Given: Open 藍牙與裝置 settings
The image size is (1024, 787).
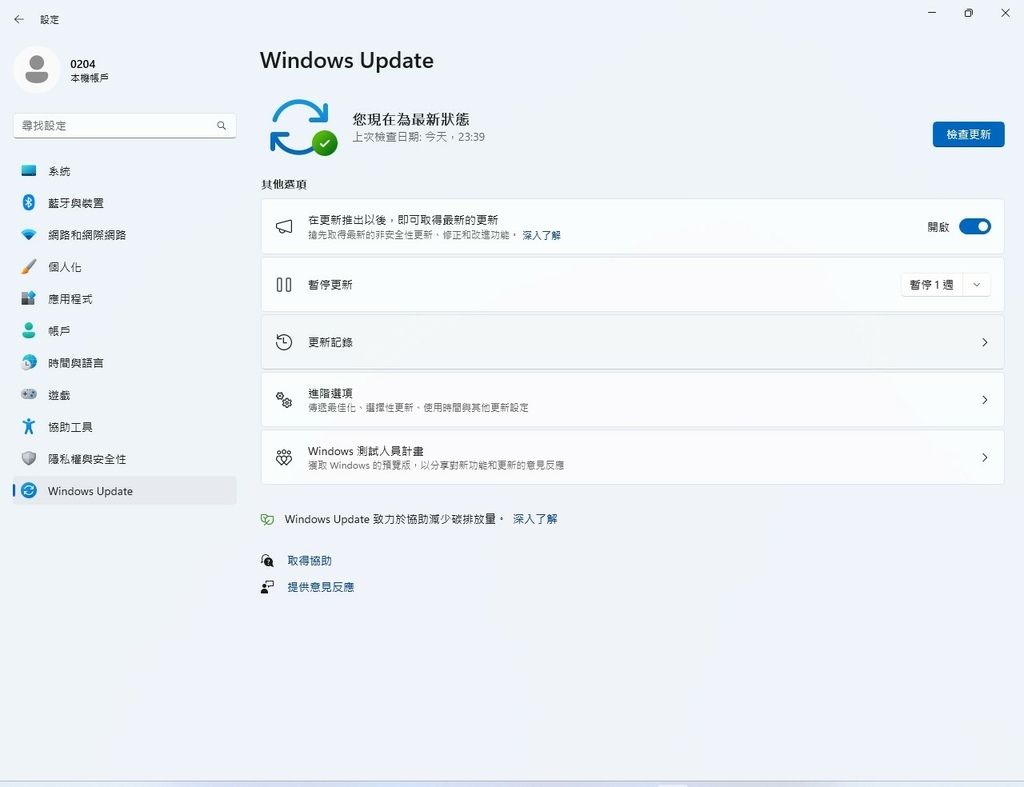Looking at the screenshot, I should (x=125, y=202).
